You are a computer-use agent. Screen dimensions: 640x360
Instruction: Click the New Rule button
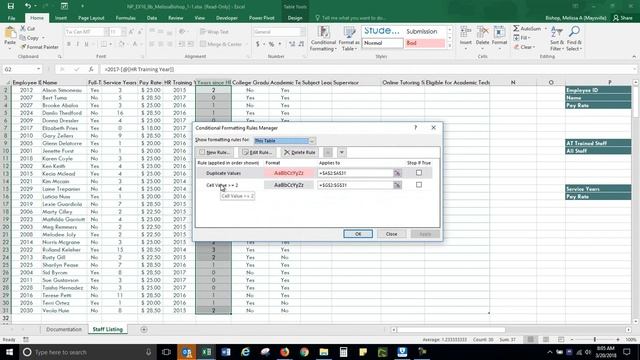pyautogui.click(x=215, y=152)
